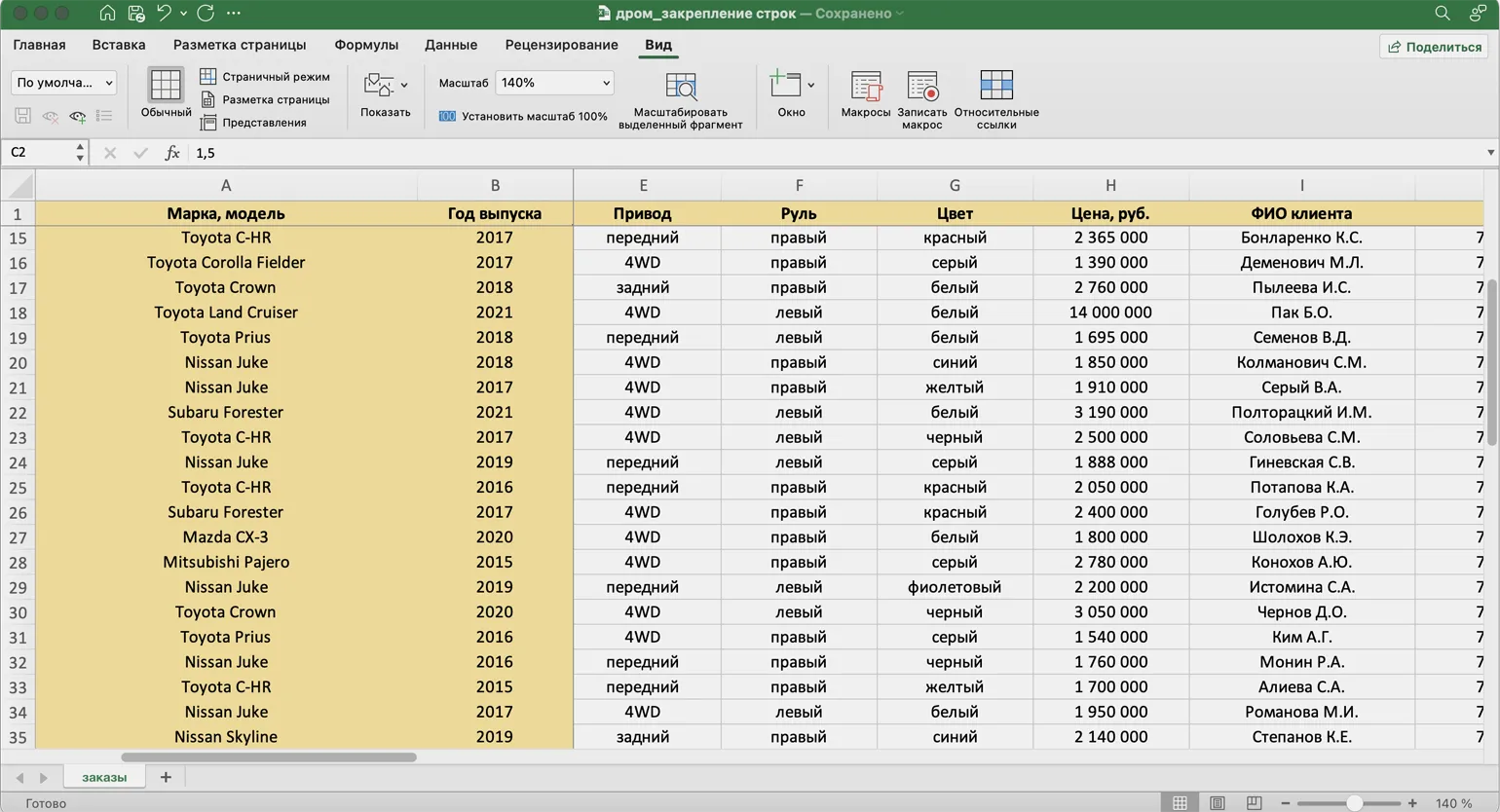
Task: Click the zoom slider in status bar
Action: click(x=1353, y=803)
